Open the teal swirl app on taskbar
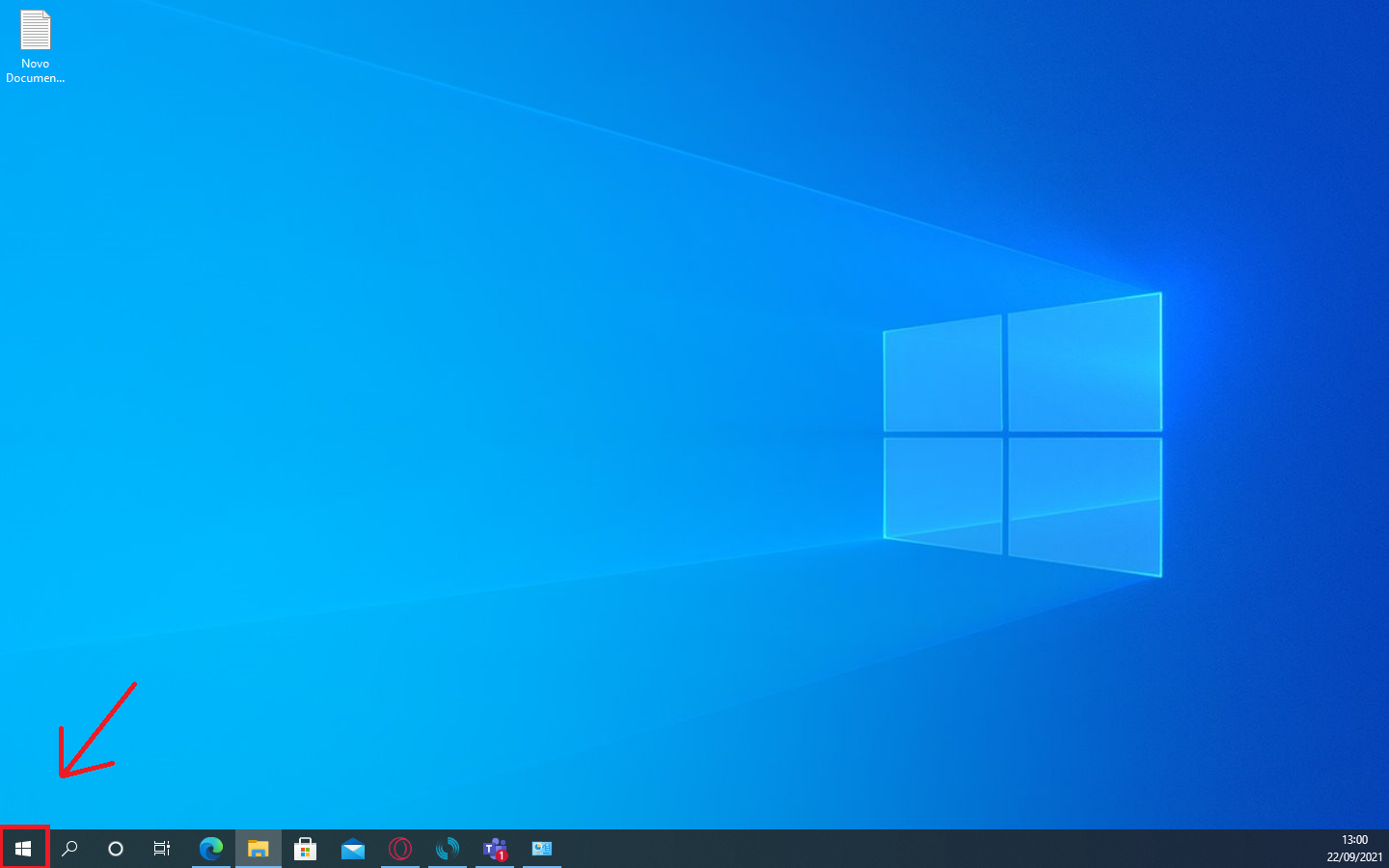This screenshot has width=1389, height=868. [x=448, y=849]
